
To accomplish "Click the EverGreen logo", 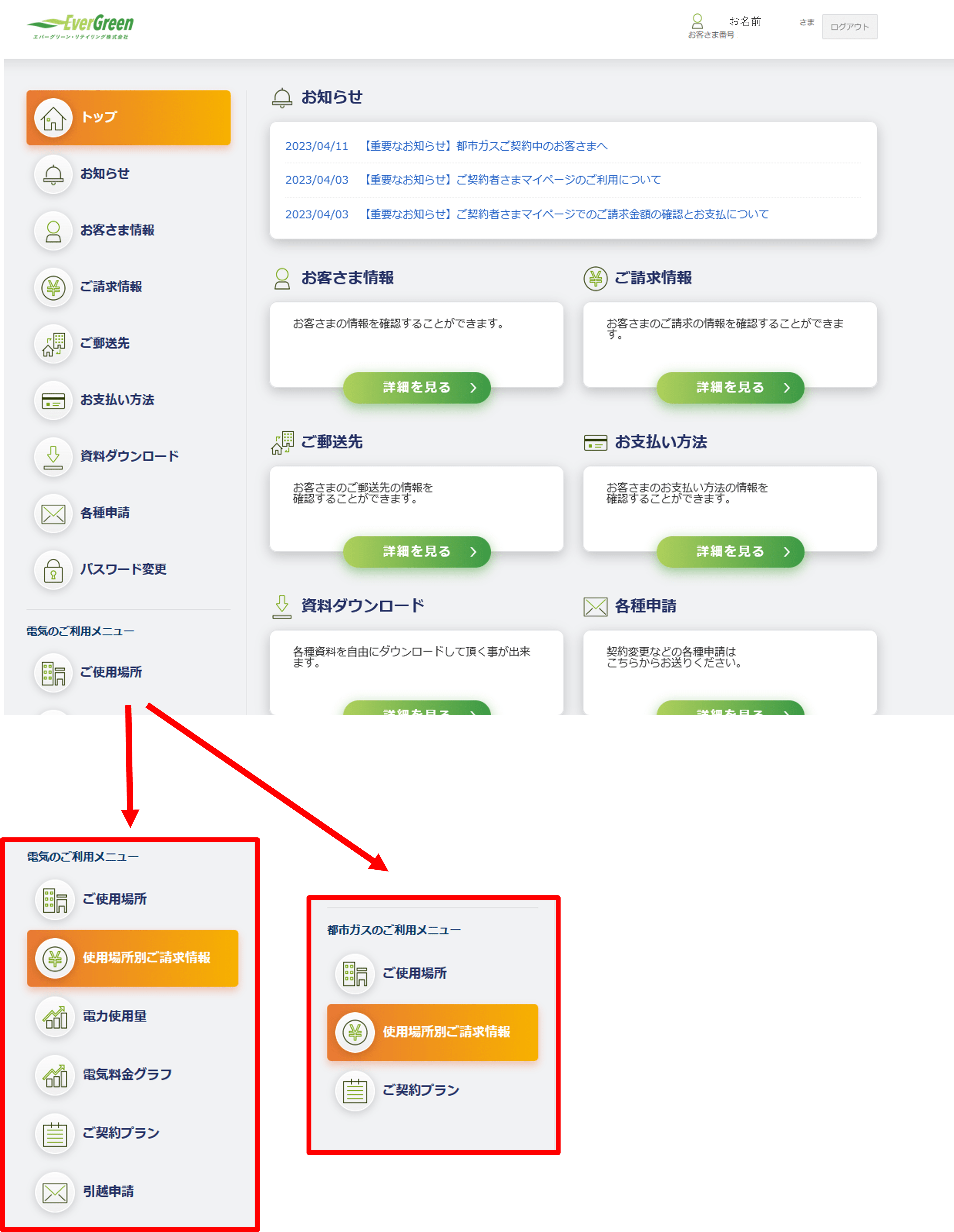I will tap(80, 27).
